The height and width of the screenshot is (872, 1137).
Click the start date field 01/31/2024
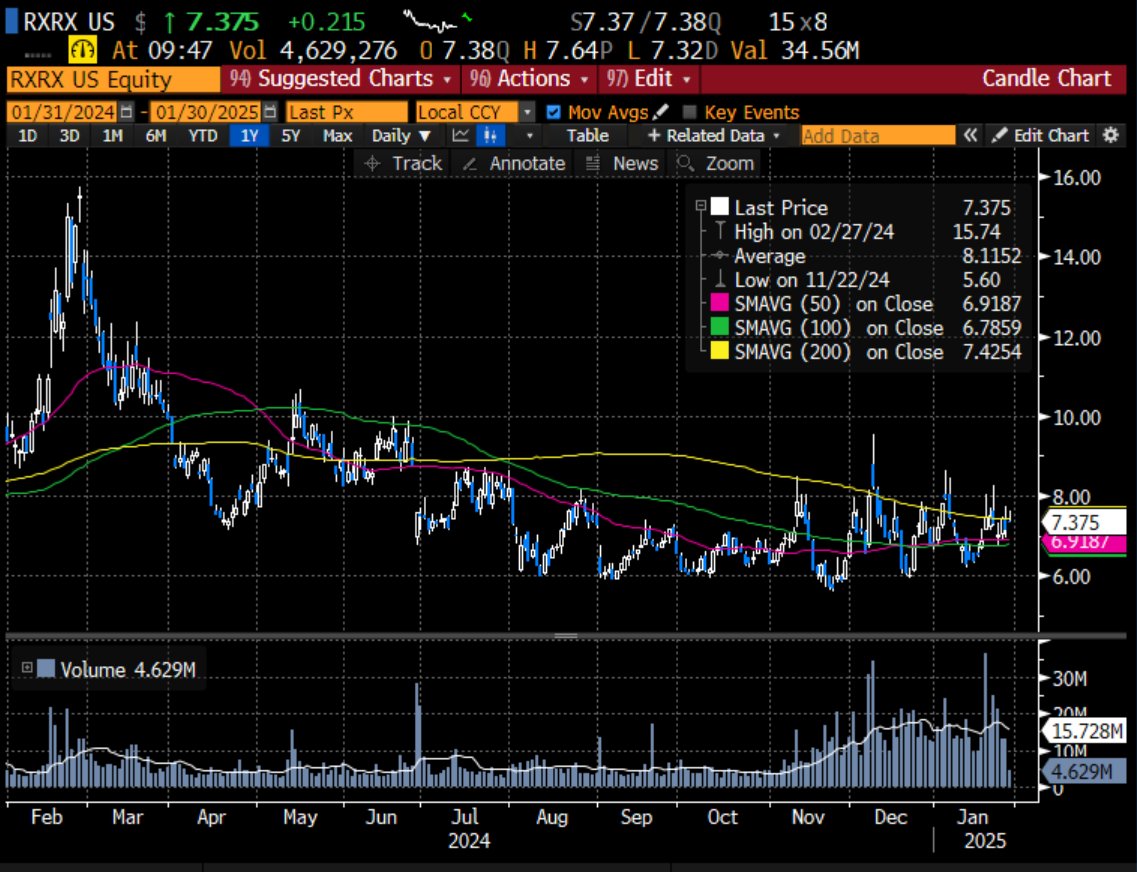62,112
